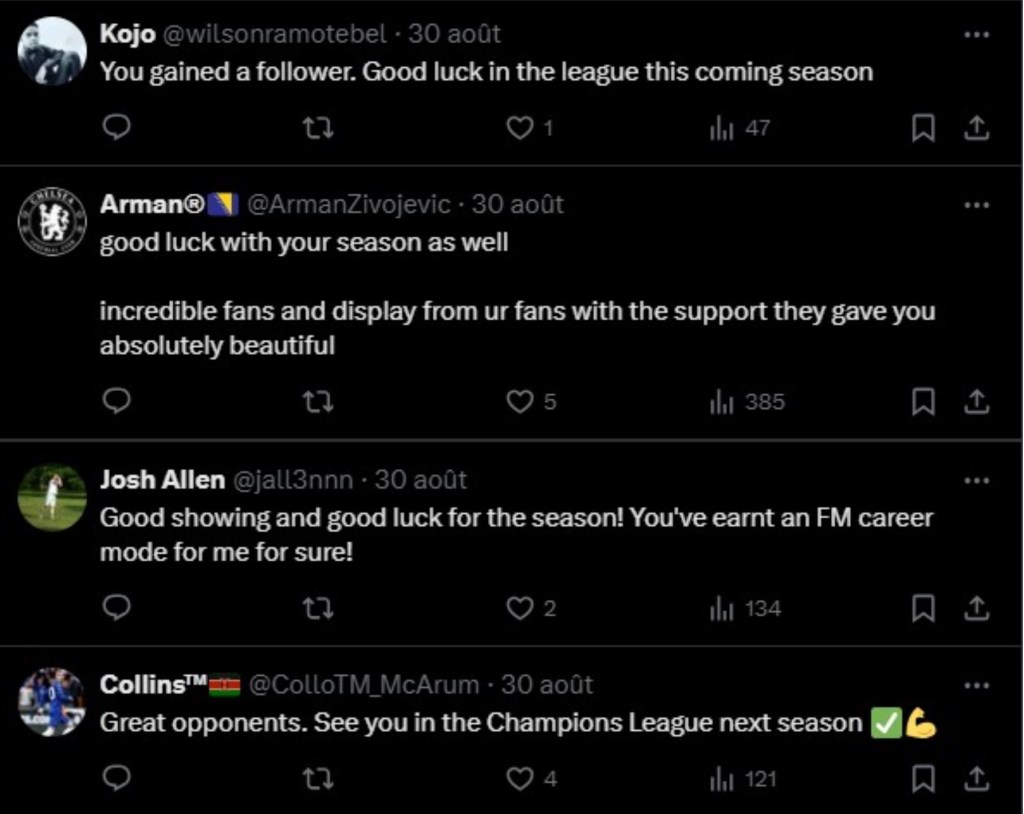
Task: Retweet Collins' Champions League tweet
Action: pos(317,779)
